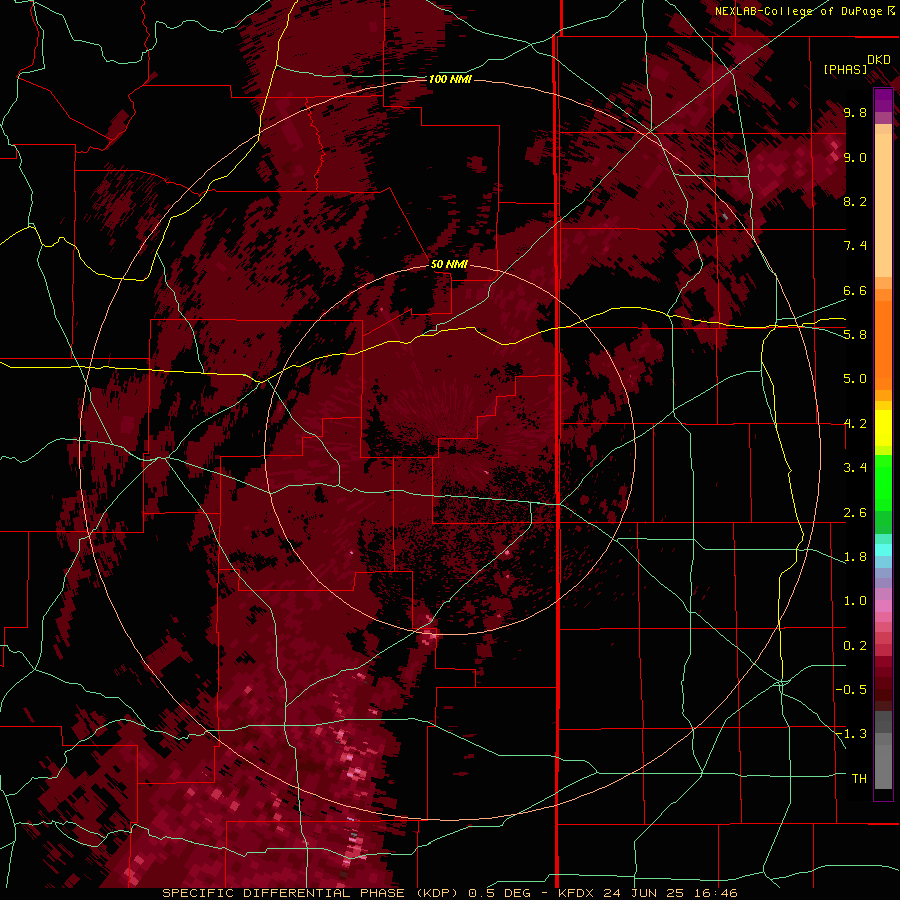The height and width of the screenshot is (900, 900).
Task: Click the 2.6 value on color scale
Action: point(855,513)
